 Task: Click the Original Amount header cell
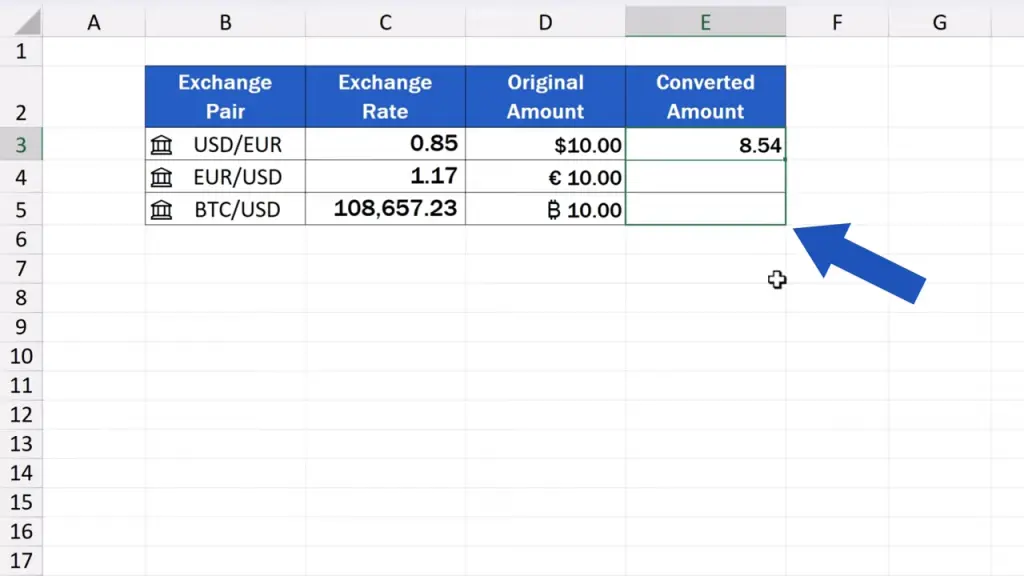tap(545, 97)
